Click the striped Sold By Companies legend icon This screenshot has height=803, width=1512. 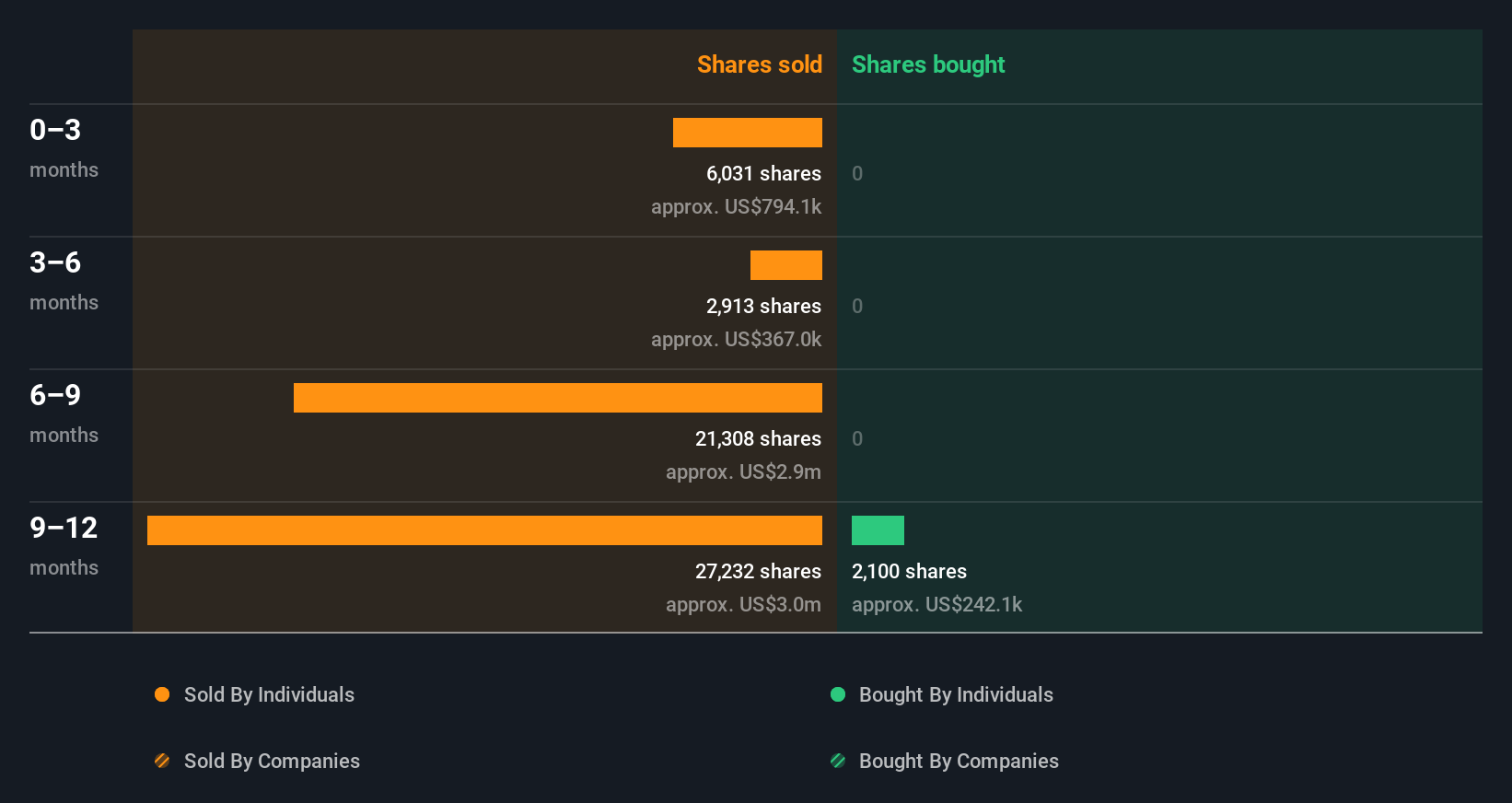162,761
